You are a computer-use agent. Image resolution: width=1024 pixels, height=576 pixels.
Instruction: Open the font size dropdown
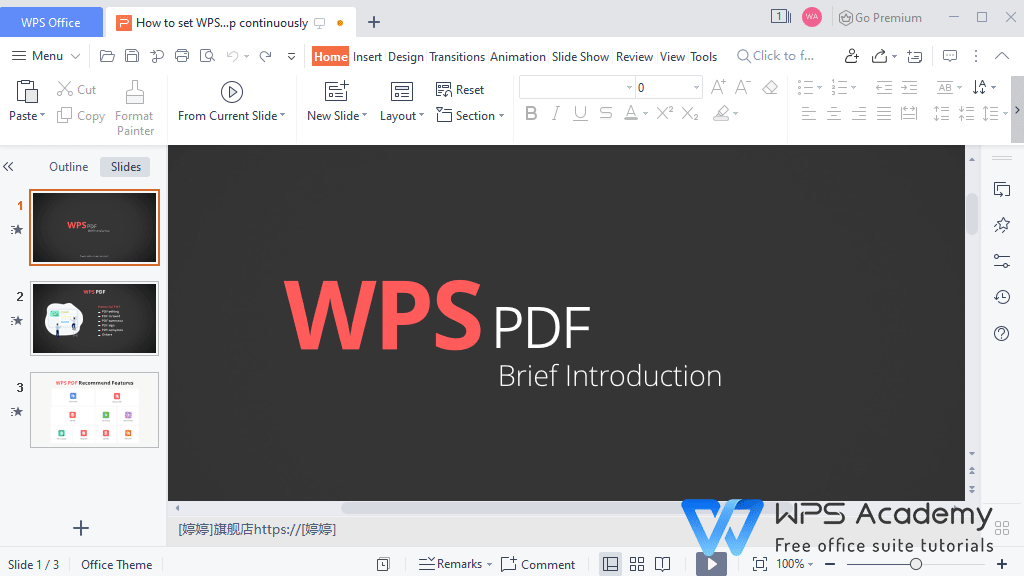(696, 87)
